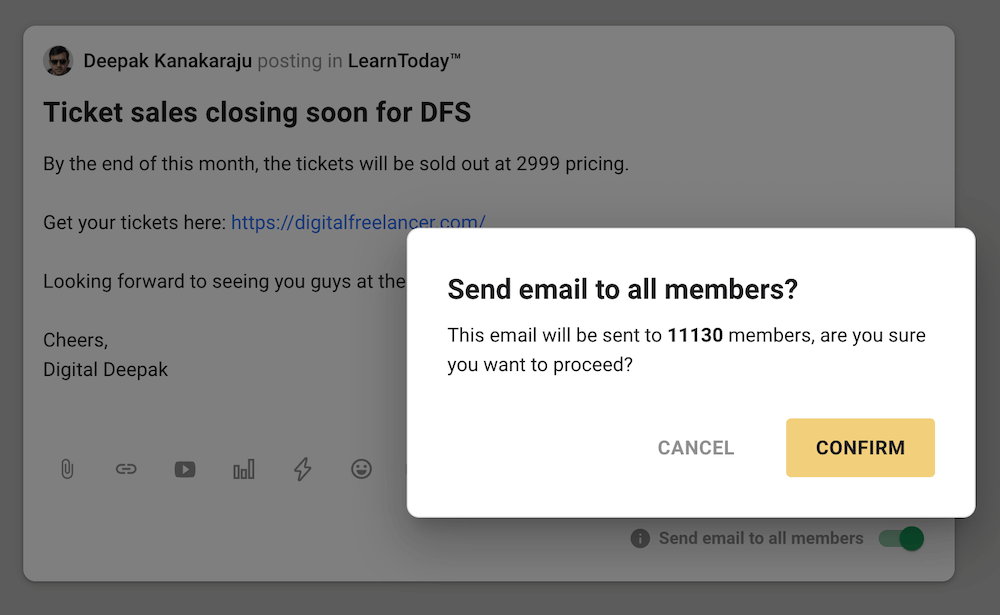Add a video with the play icon

185,470
